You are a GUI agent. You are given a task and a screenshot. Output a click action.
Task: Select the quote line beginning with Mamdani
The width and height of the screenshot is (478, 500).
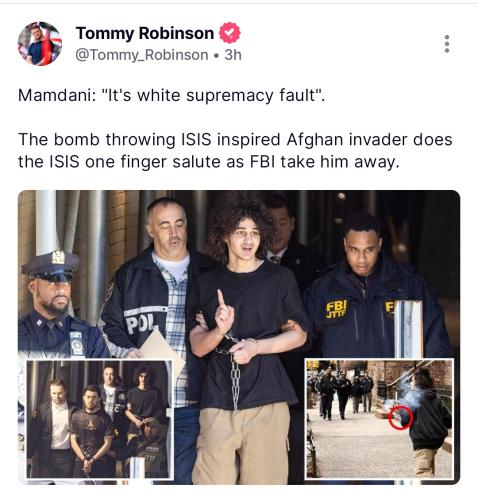[171, 96]
